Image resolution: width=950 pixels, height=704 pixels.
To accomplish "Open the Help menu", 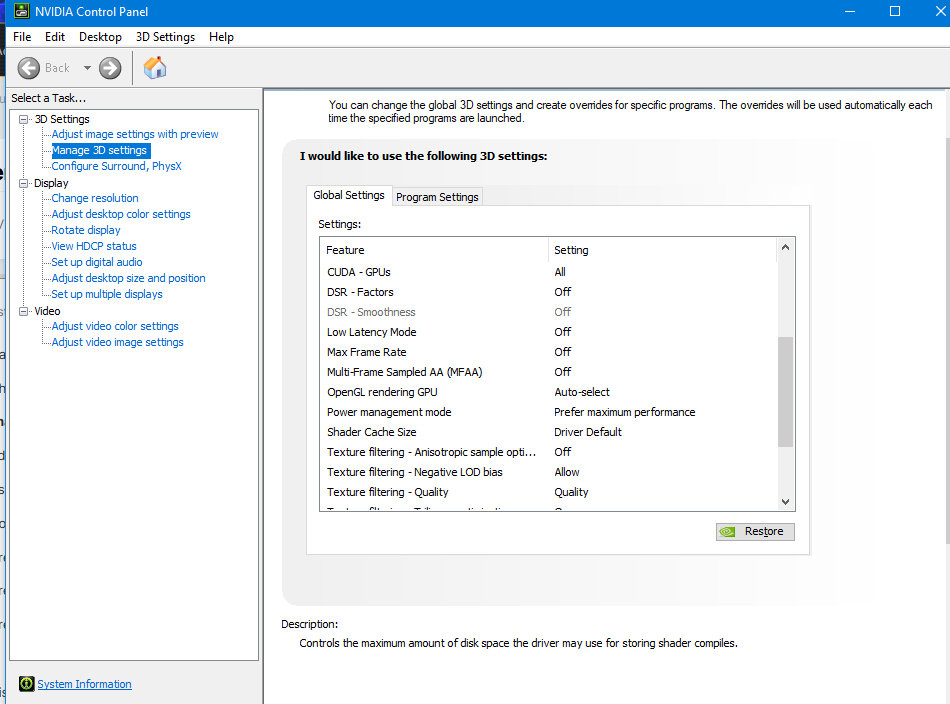I will [221, 37].
